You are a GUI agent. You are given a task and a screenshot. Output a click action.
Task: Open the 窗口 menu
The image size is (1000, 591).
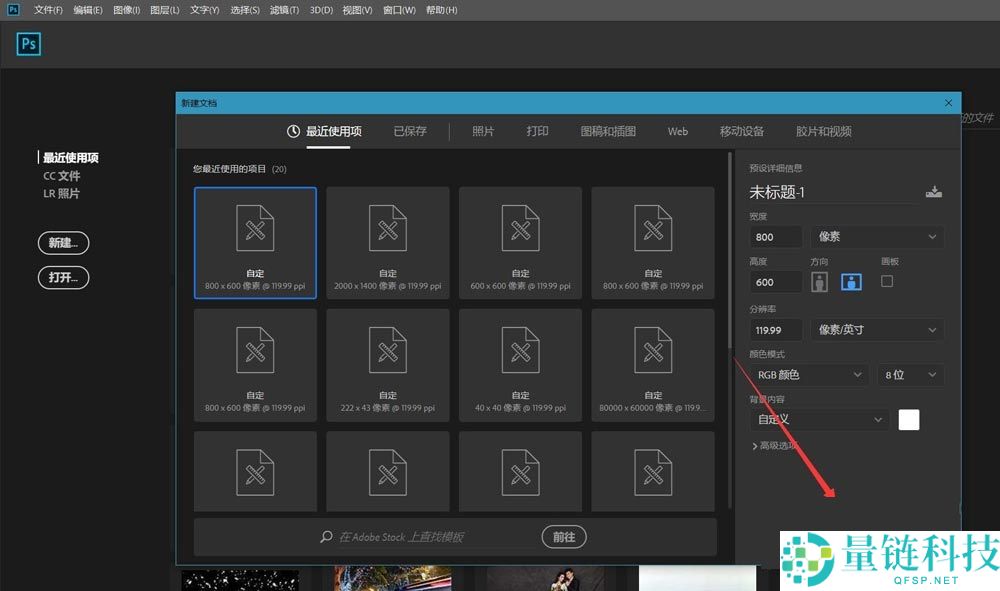click(x=398, y=9)
